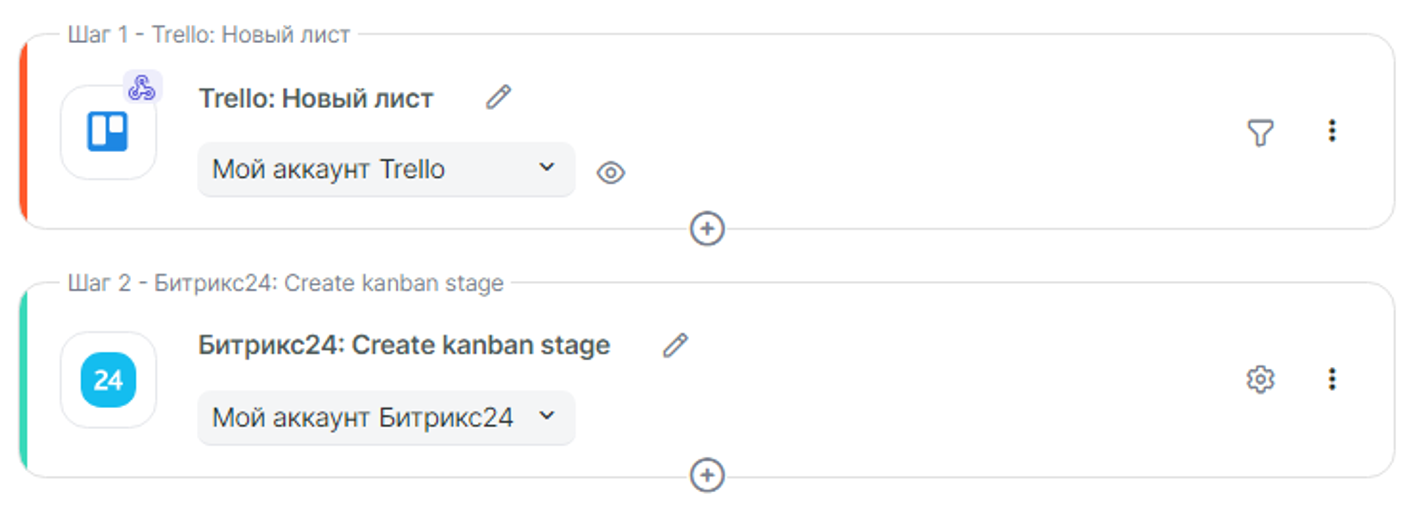This screenshot has height=512, width=1420.
Task: Toggle the eye icon beside the Trello account
Action: point(610,173)
